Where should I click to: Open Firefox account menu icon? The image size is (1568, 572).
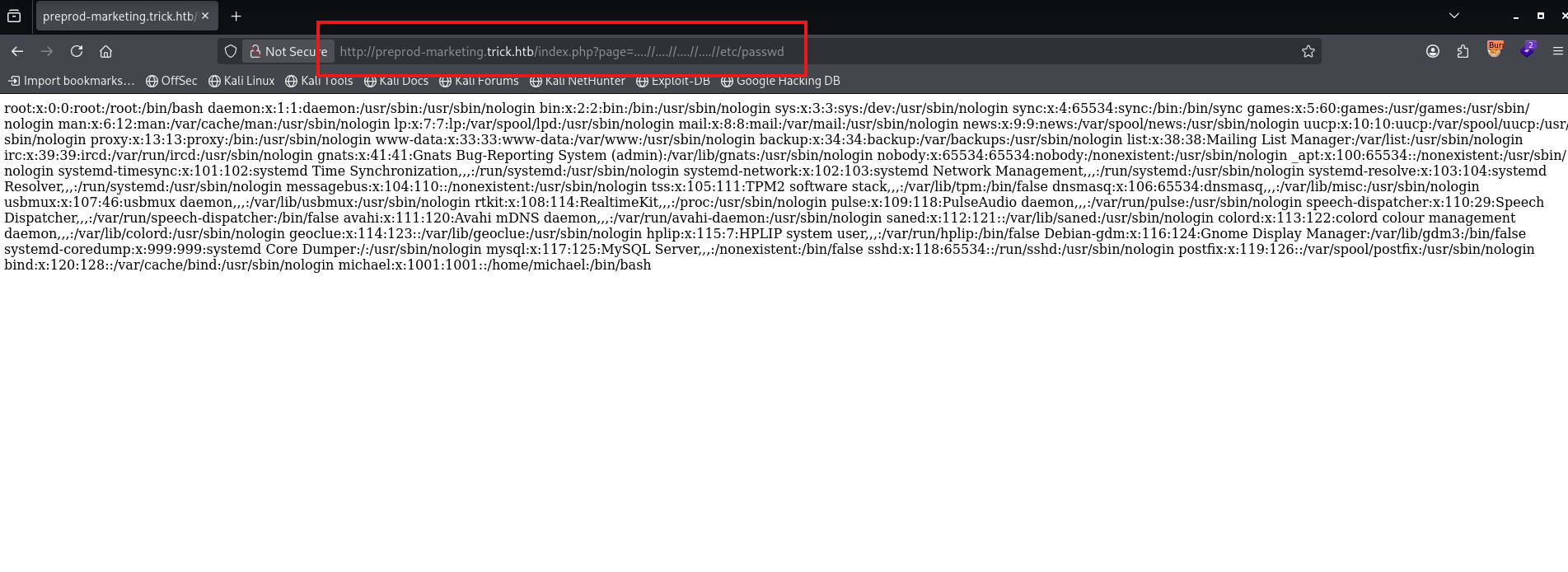[x=1433, y=51]
